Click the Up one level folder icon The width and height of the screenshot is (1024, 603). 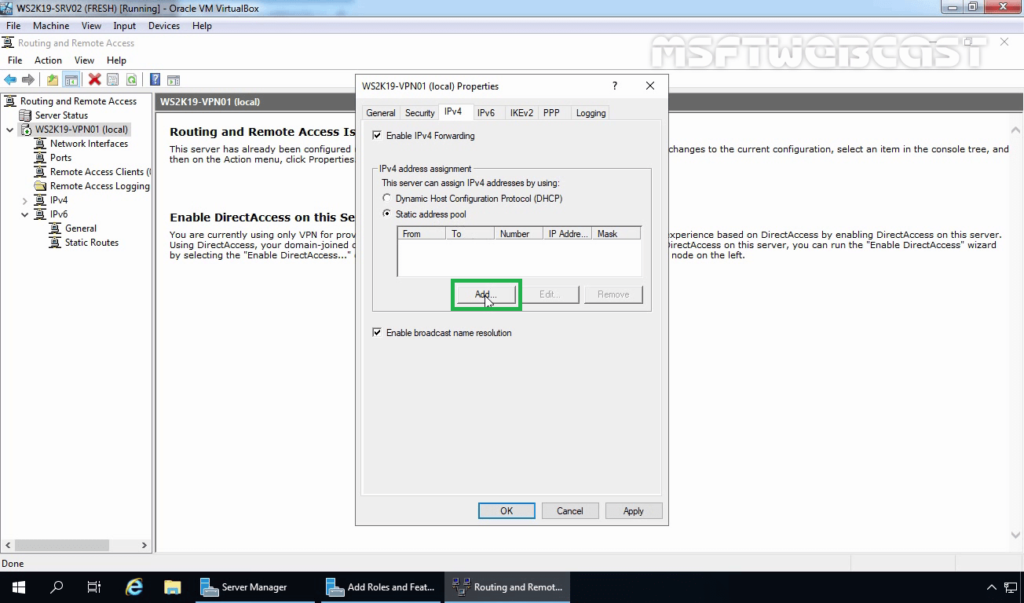tap(52, 80)
